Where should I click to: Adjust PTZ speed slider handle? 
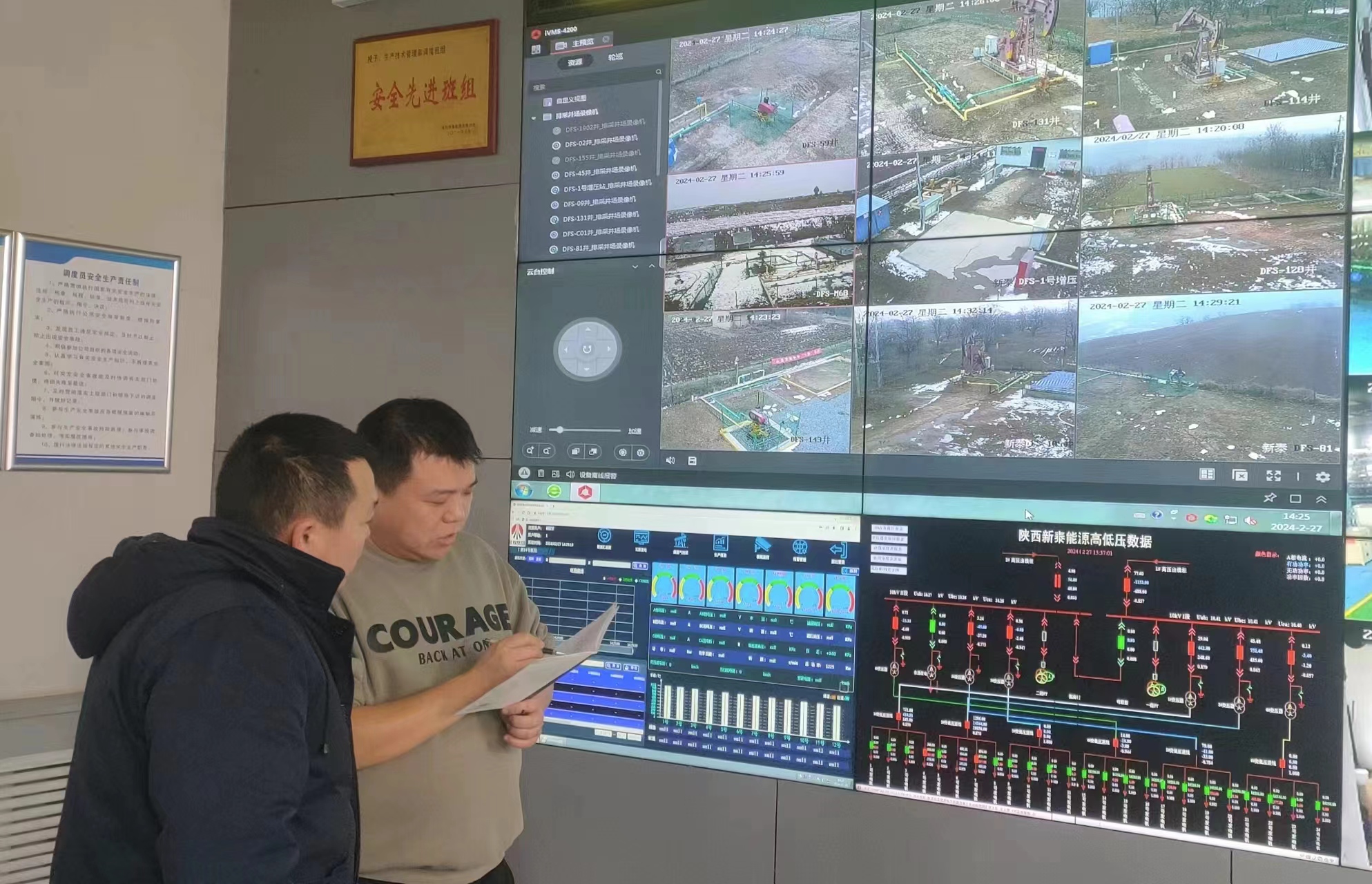(x=560, y=430)
